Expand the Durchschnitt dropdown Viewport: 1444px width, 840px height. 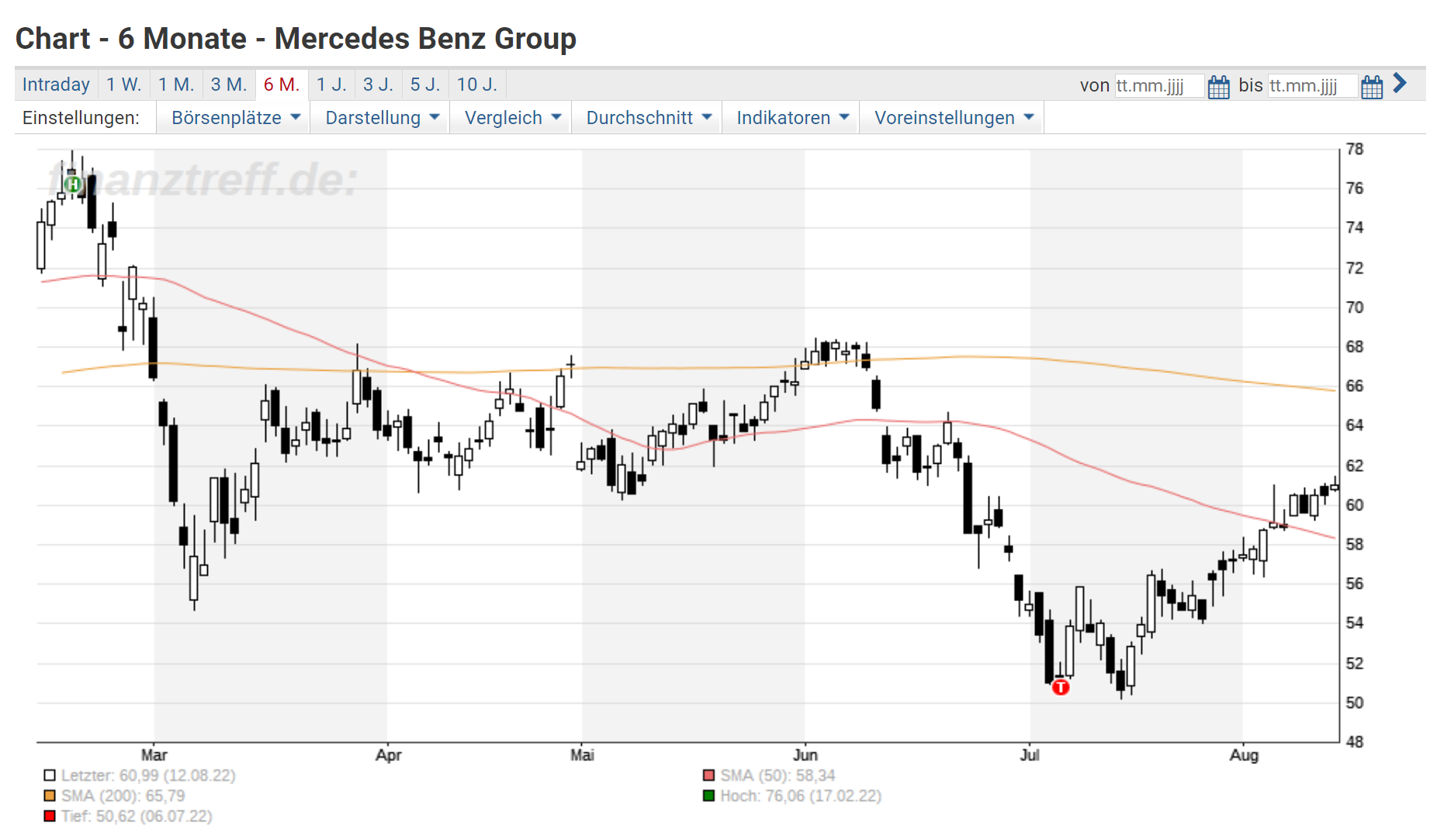pos(647,118)
